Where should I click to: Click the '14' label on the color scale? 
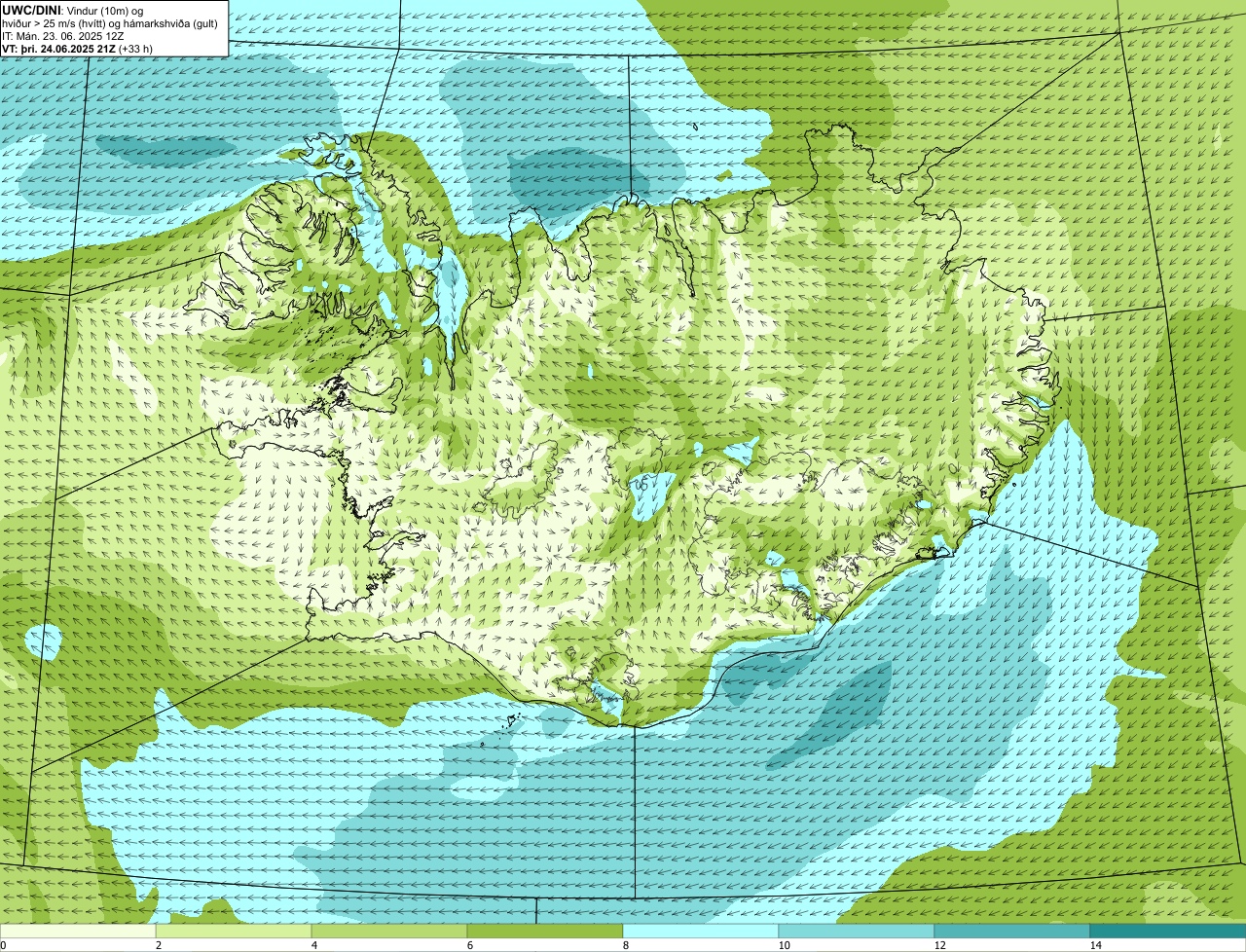pyautogui.click(x=1095, y=945)
